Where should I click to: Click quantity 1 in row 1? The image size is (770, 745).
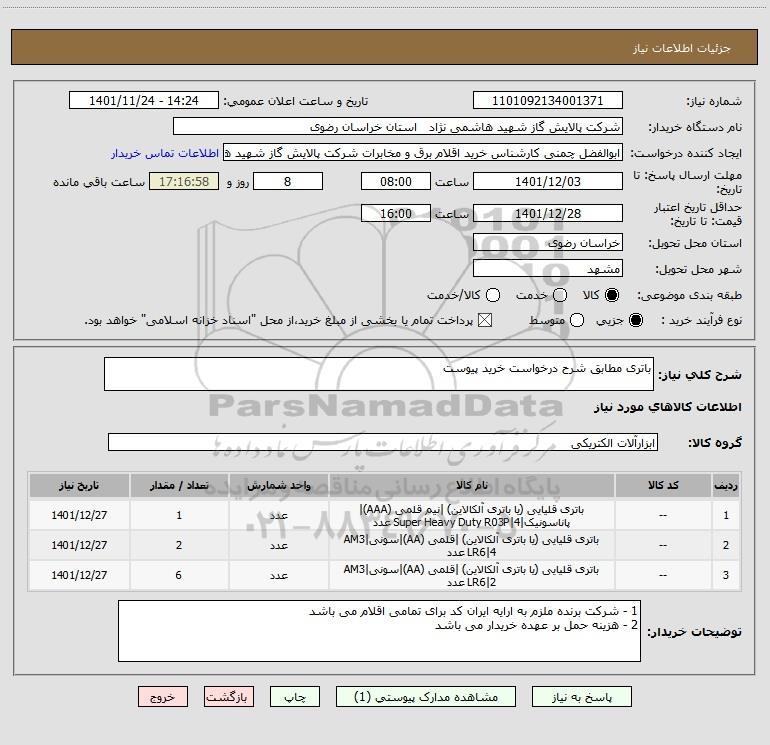click(x=179, y=515)
